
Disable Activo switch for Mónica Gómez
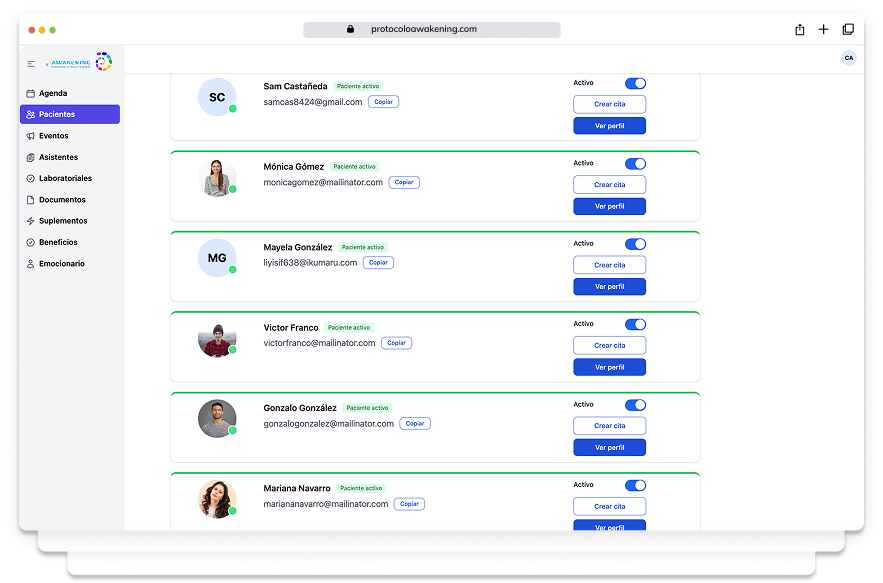coord(635,163)
